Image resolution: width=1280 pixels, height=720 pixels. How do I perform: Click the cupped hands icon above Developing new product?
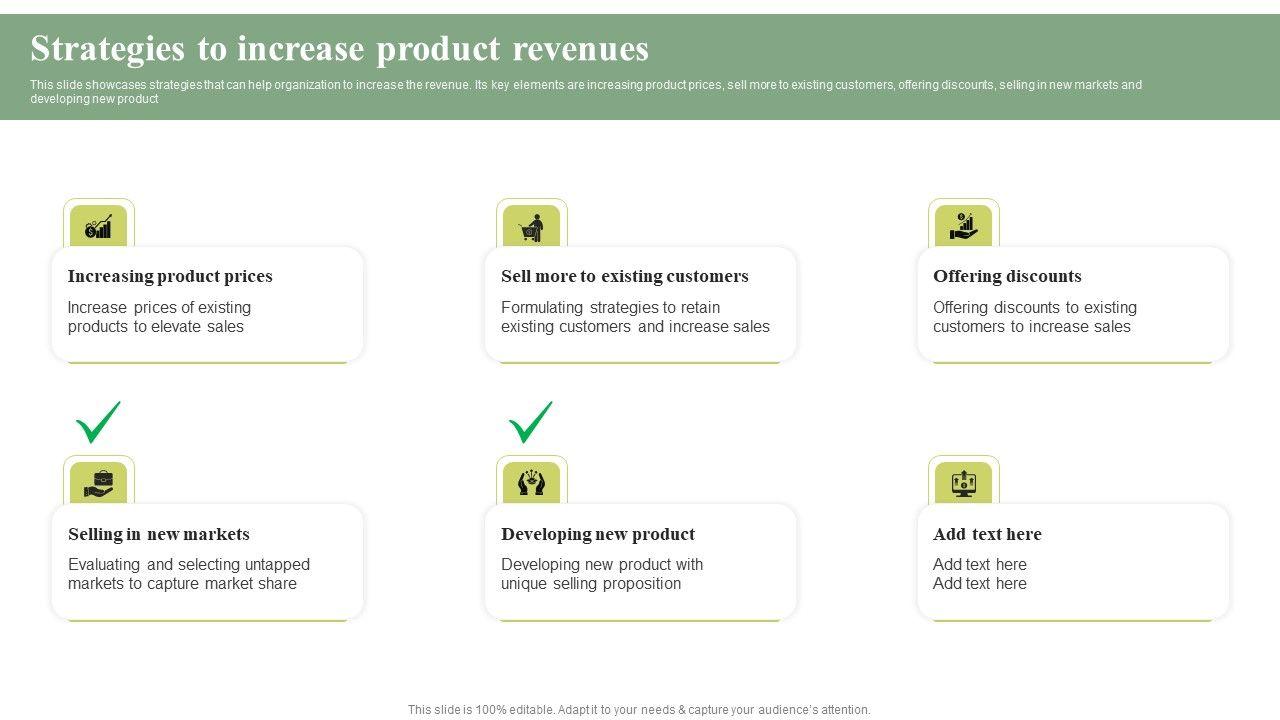pos(531,484)
